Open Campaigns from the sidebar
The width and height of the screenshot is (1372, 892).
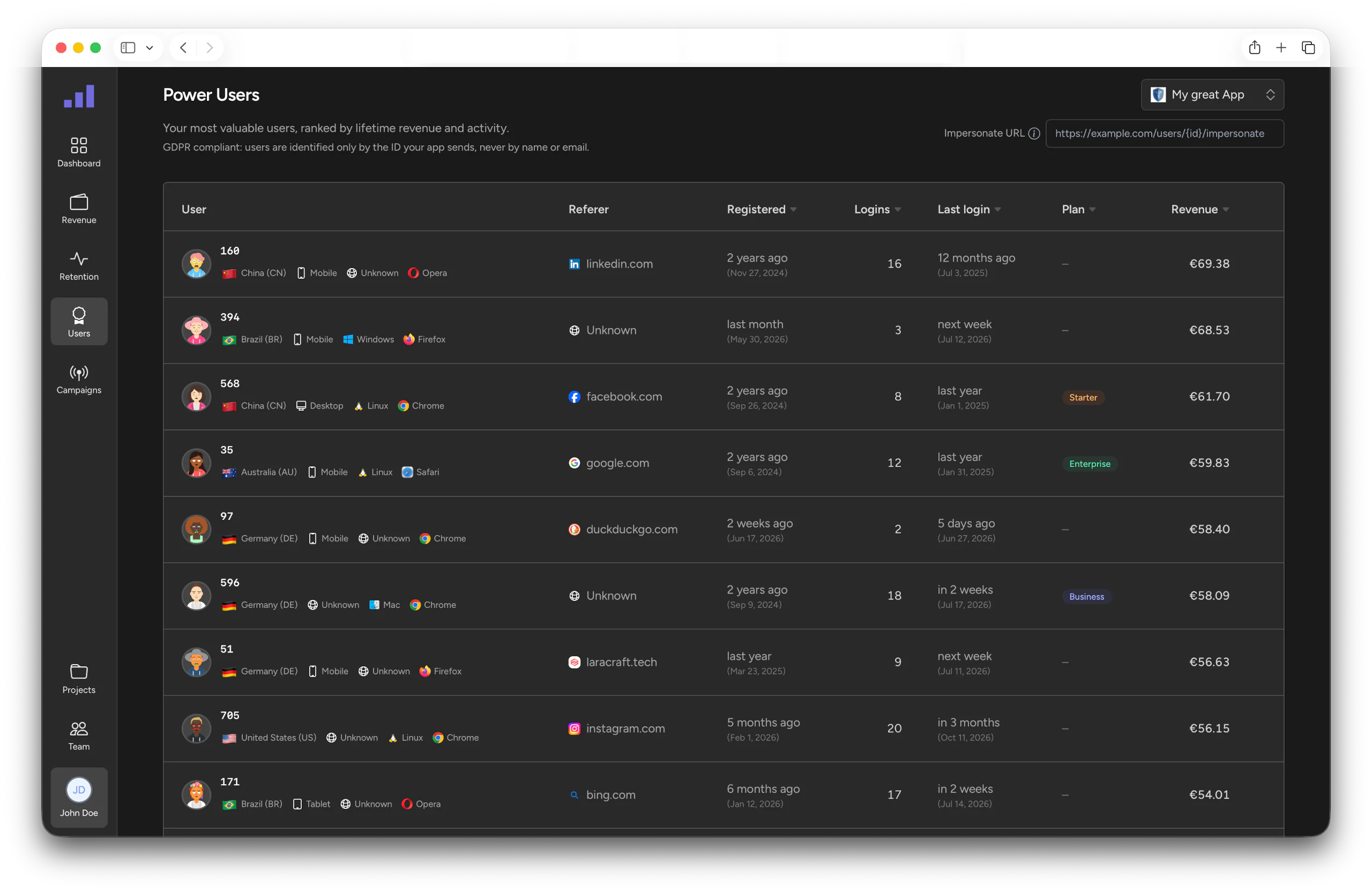click(79, 379)
